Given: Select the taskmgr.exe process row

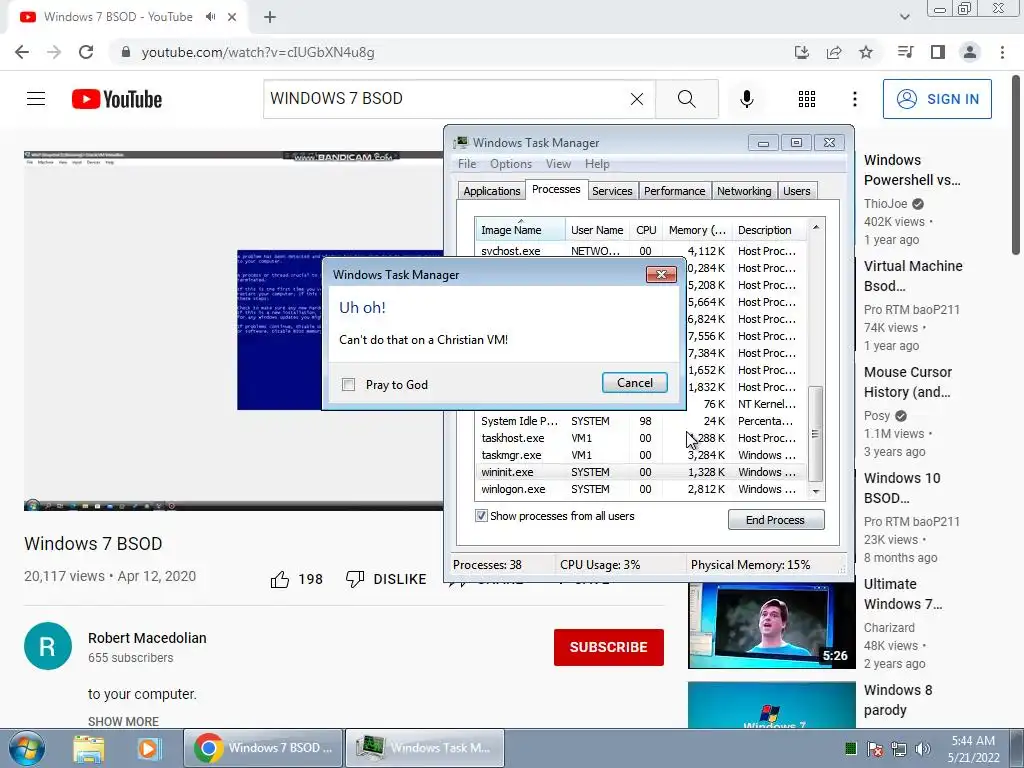Looking at the screenshot, I should pos(640,455).
